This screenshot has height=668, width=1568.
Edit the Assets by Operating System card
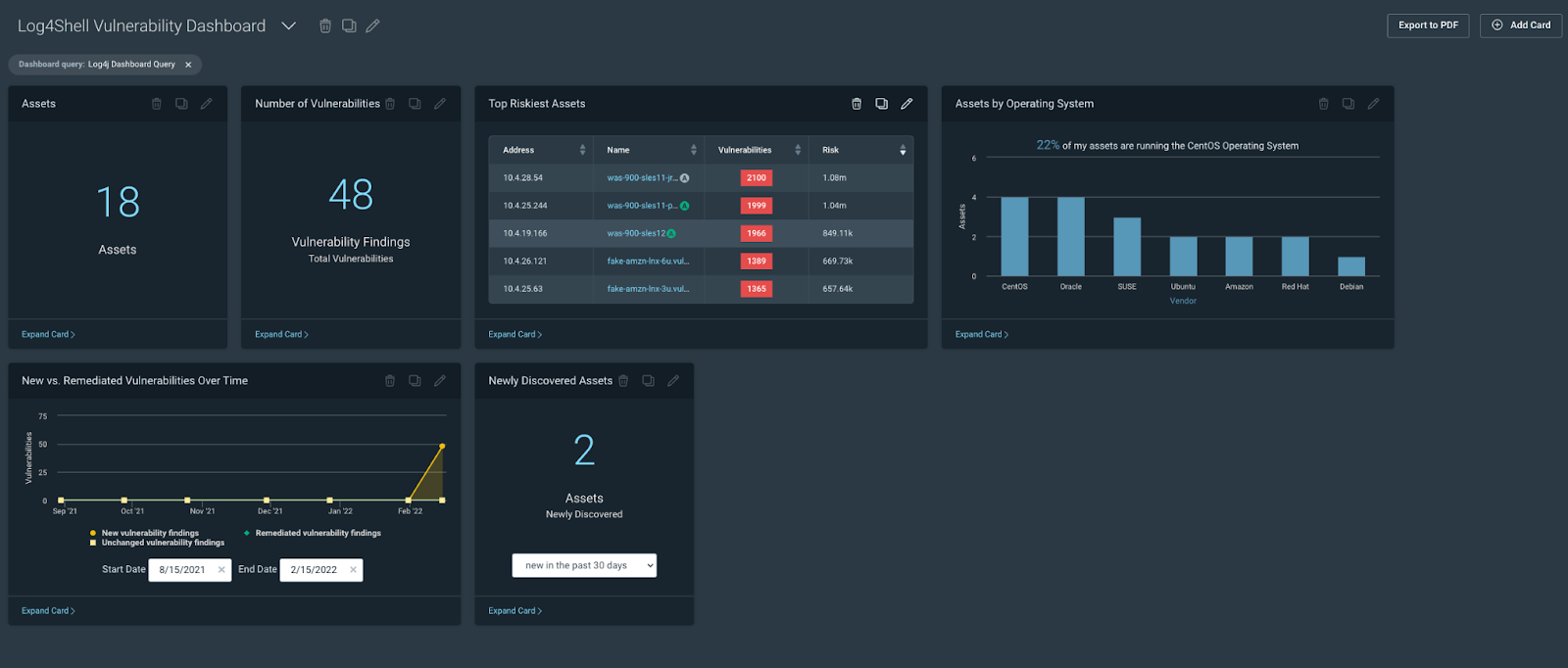(1373, 104)
